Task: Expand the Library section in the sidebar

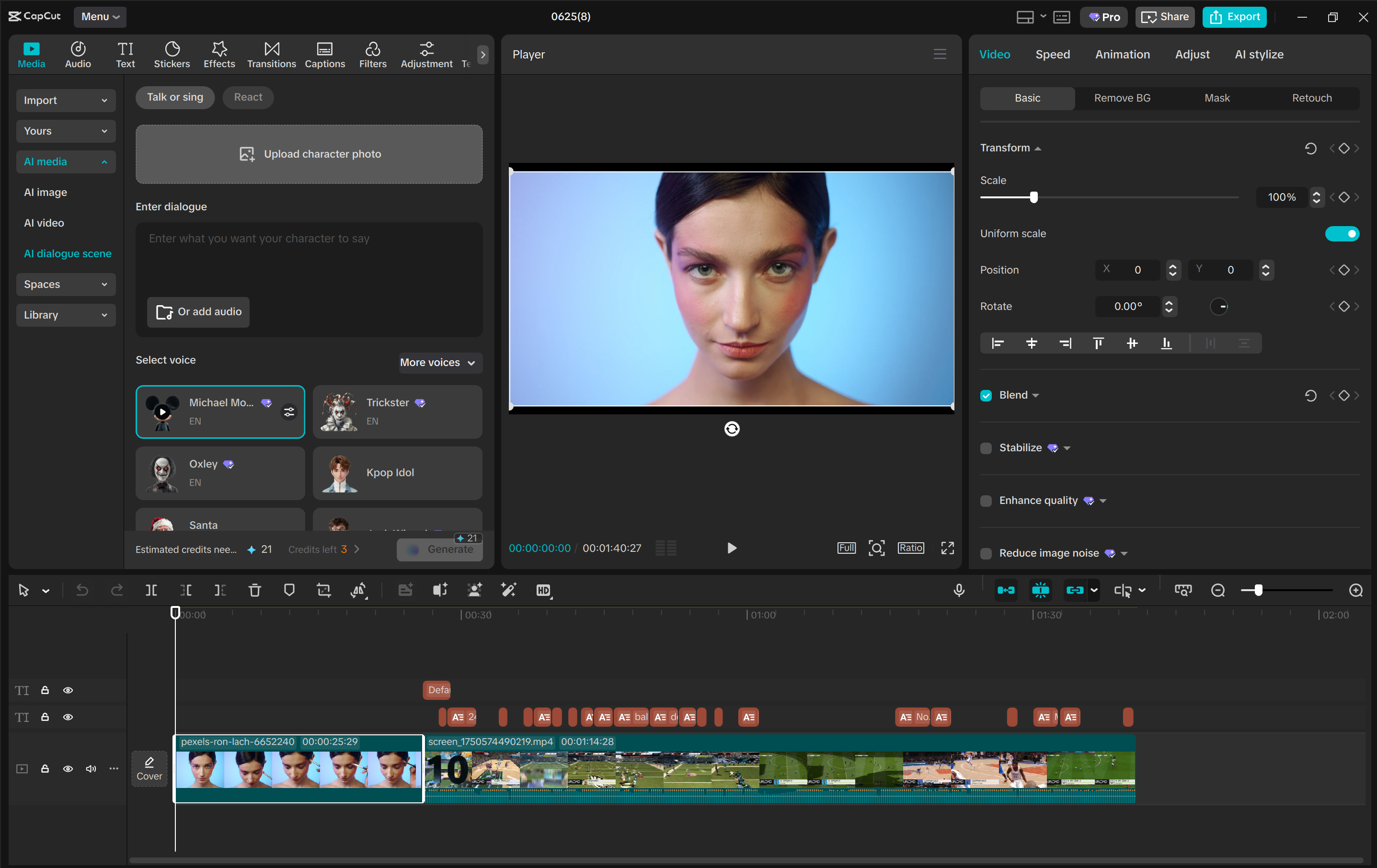Action: click(65, 315)
